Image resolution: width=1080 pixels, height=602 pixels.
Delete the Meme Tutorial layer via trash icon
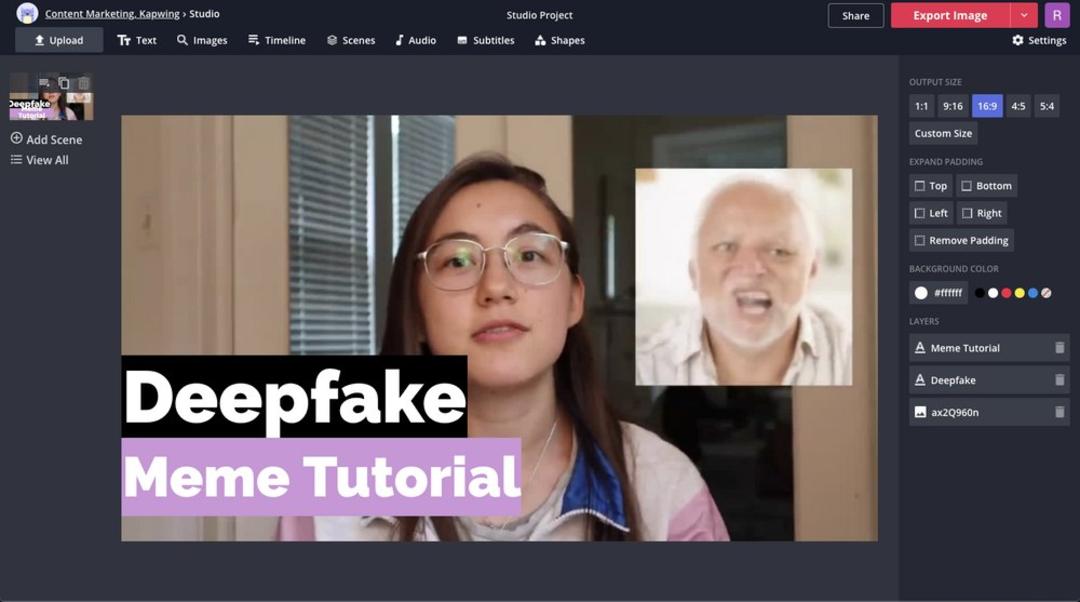[x=1059, y=348]
